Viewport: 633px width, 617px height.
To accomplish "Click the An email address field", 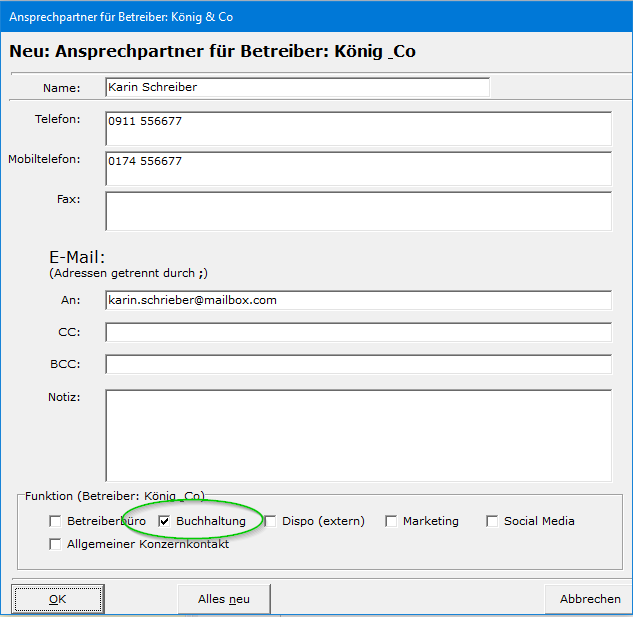I will click(357, 300).
